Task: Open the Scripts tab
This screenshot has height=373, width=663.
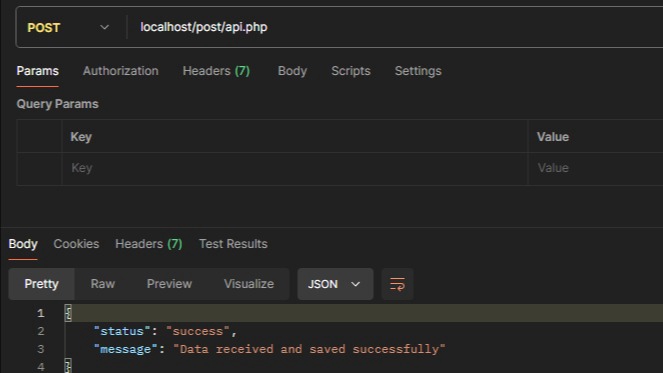Action: [351, 71]
